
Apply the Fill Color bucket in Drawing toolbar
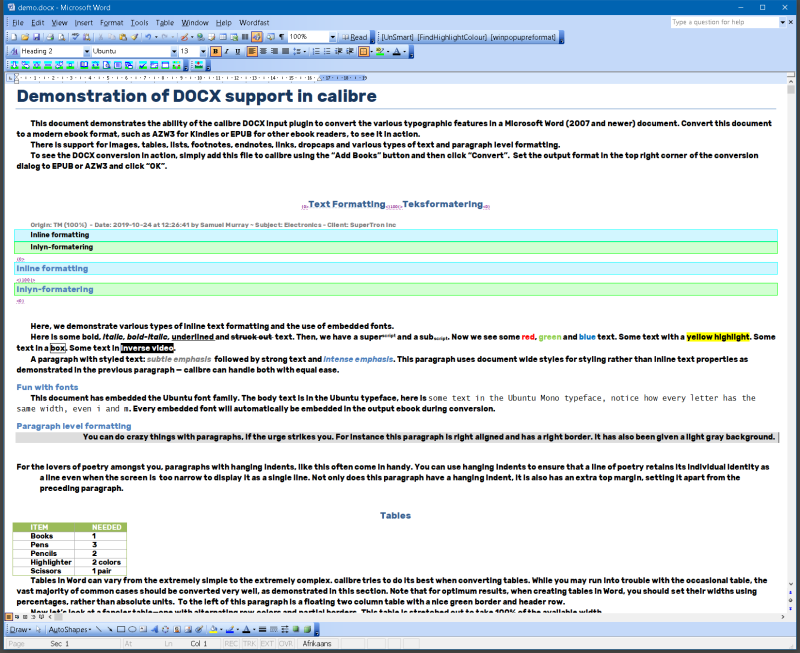(x=213, y=630)
